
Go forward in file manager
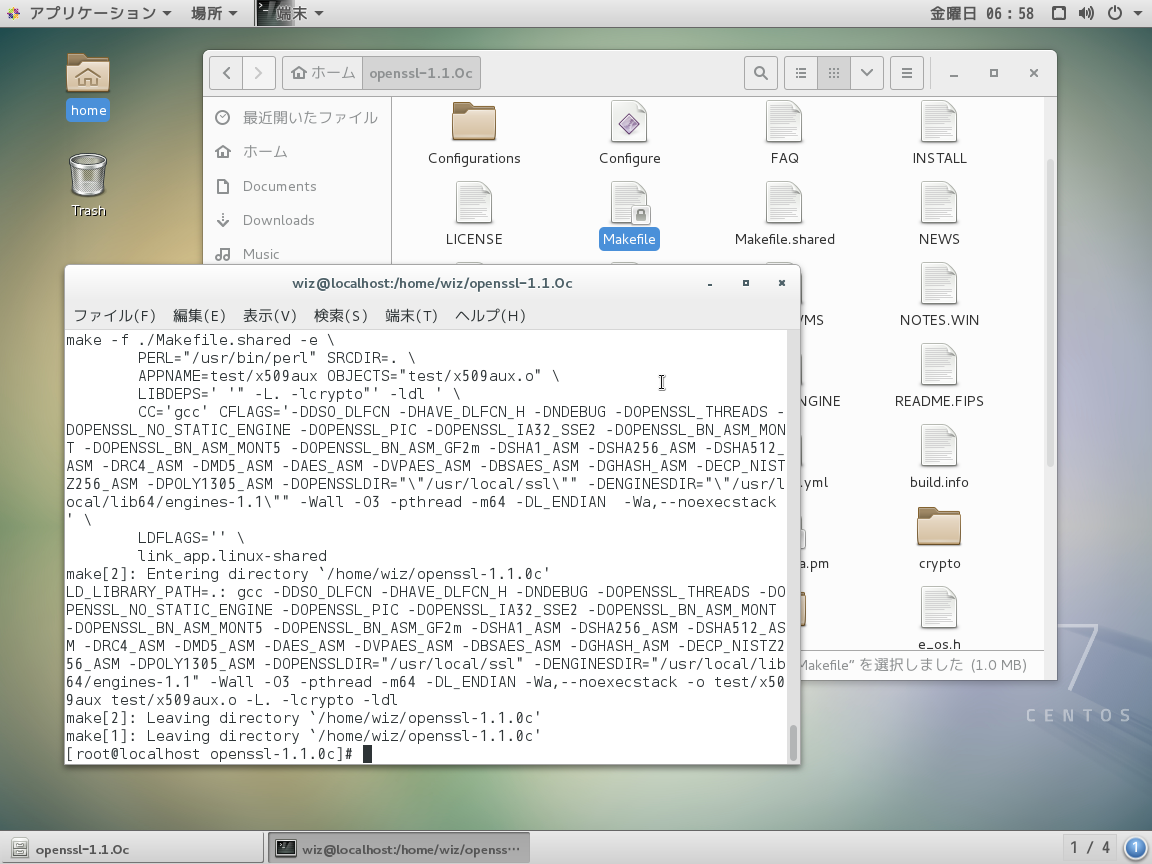click(x=259, y=73)
